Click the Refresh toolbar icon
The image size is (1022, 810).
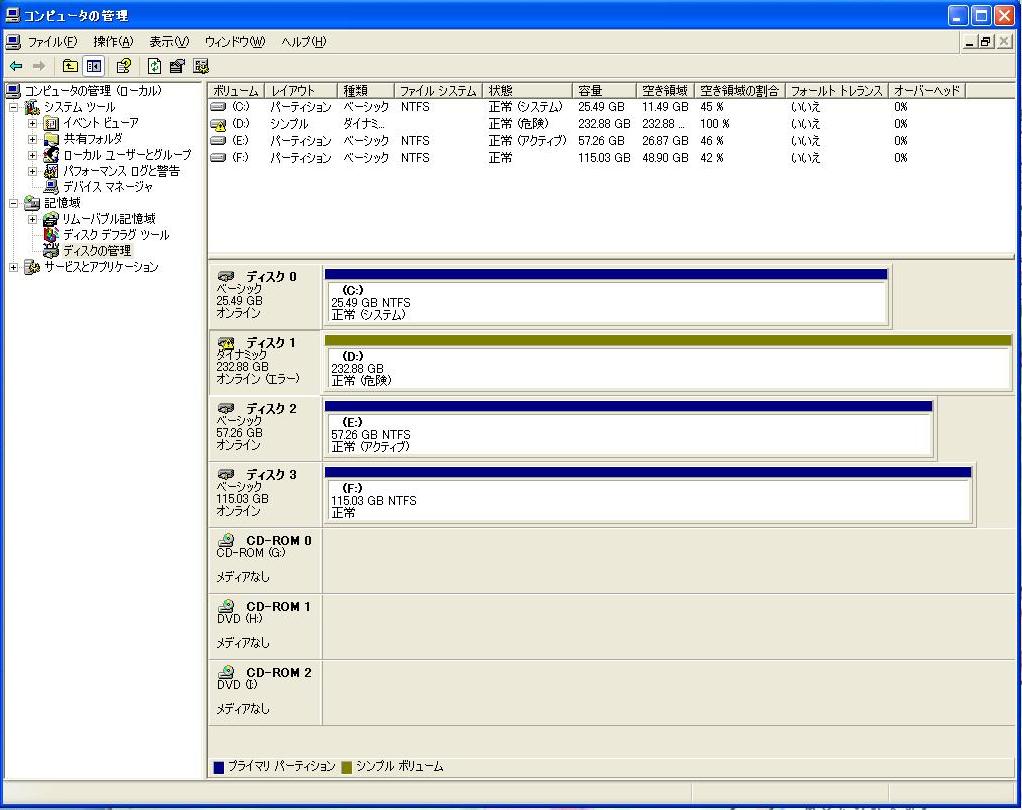154,66
